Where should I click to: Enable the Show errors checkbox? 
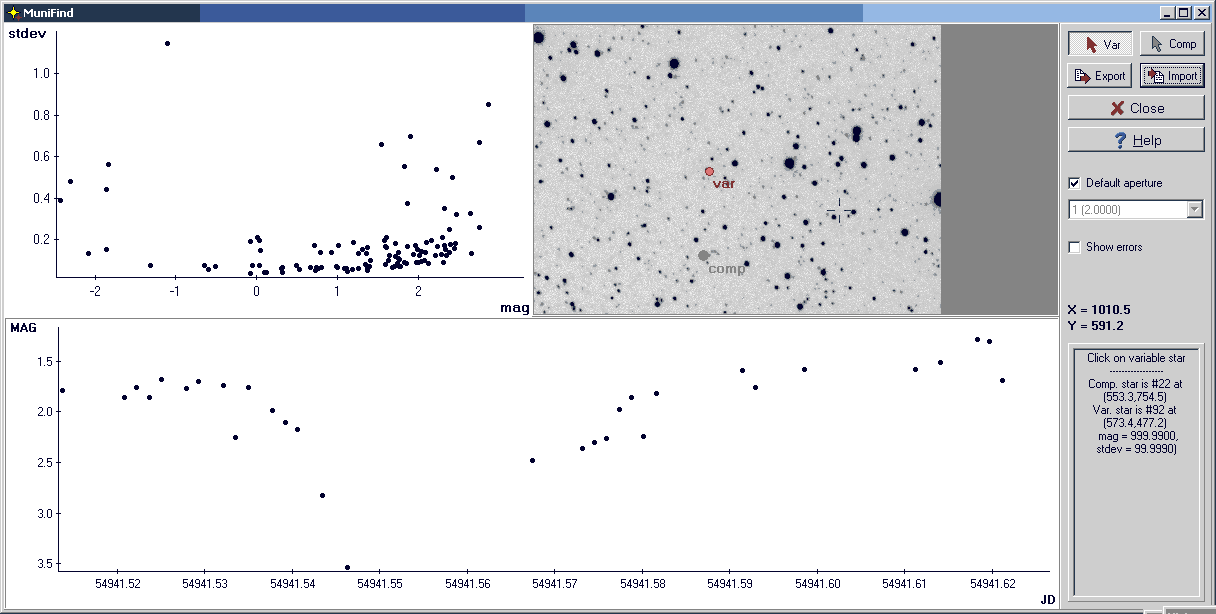point(1075,247)
